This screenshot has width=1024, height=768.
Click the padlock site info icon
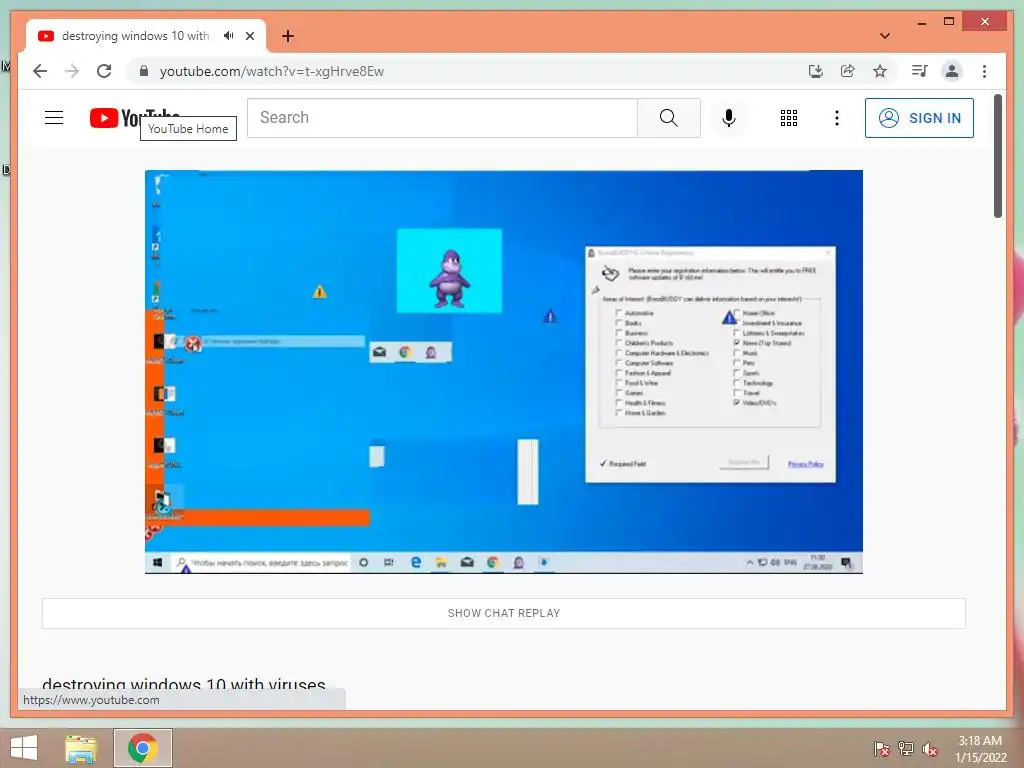[144, 71]
